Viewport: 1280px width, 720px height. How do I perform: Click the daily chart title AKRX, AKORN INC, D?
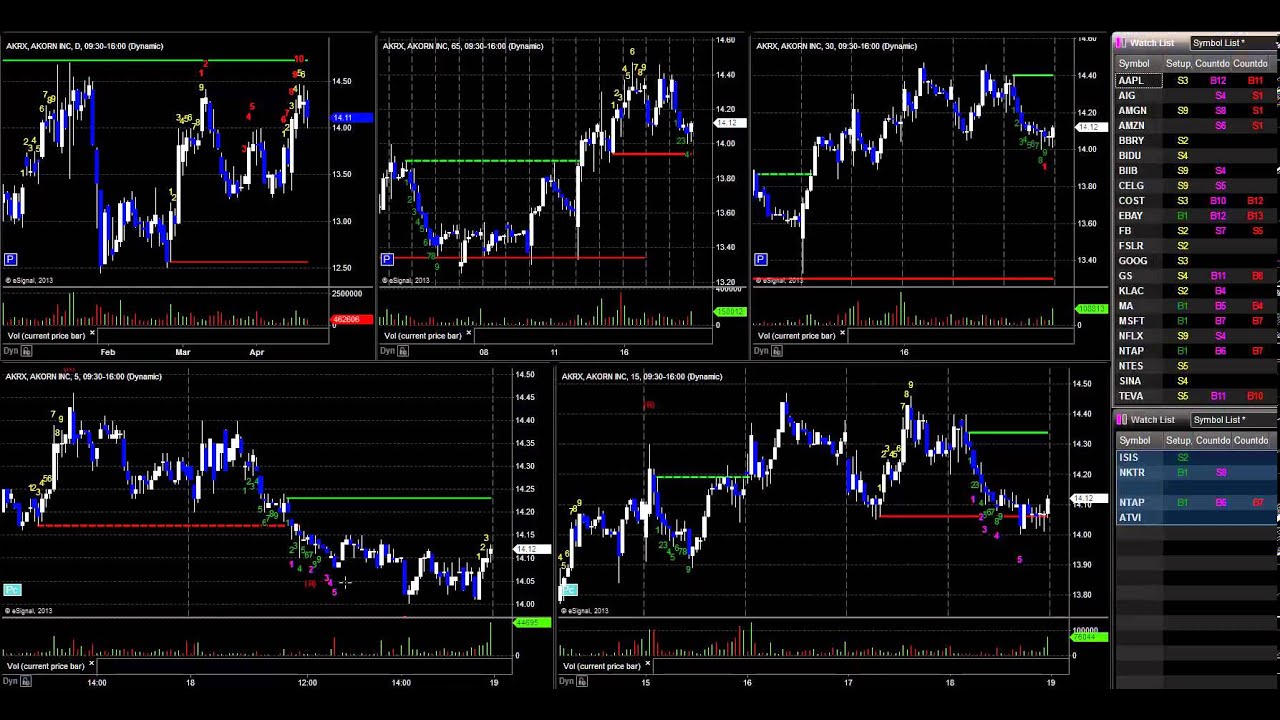[84, 46]
